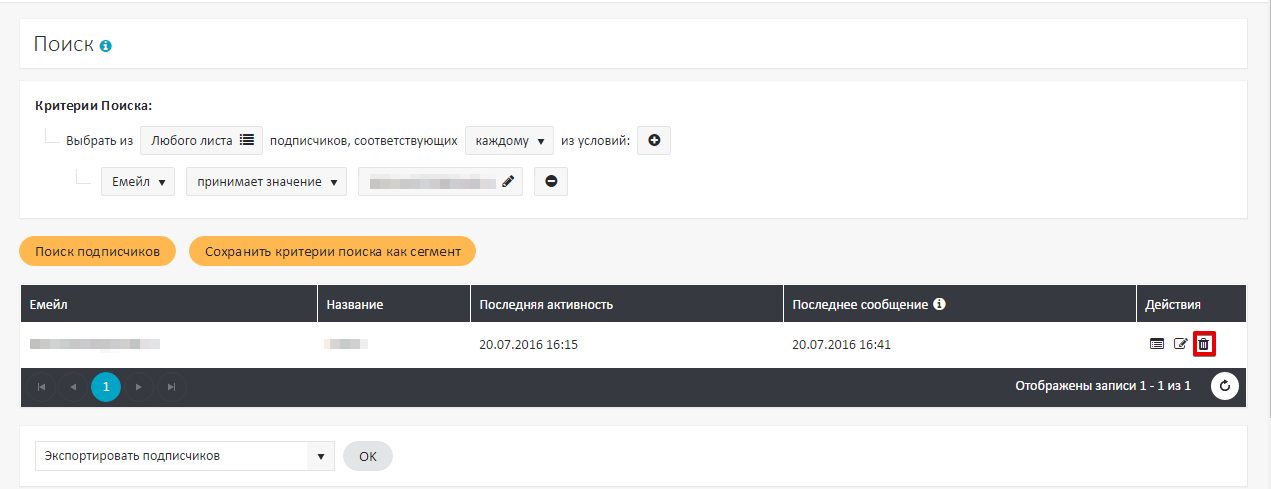Edit the email value with pencil icon
This screenshot has height=489, width=1271.
coord(508,182)
